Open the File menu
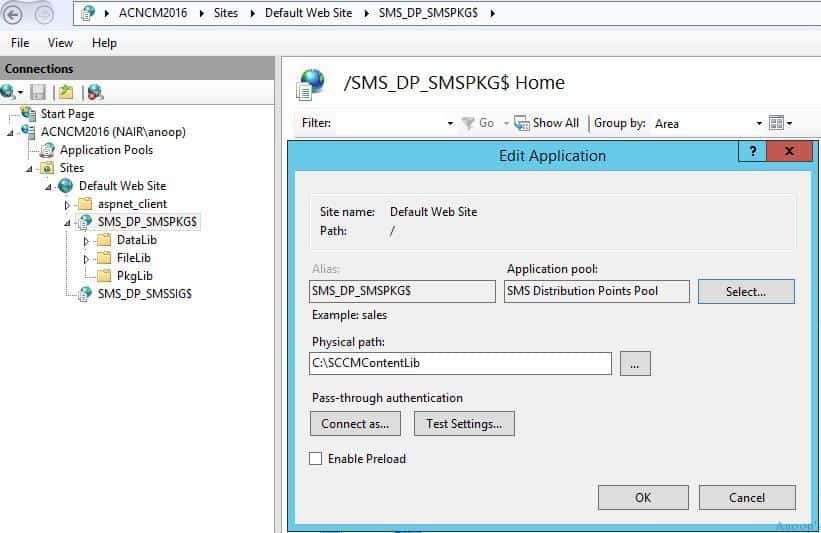 click(x=20, y=43)
